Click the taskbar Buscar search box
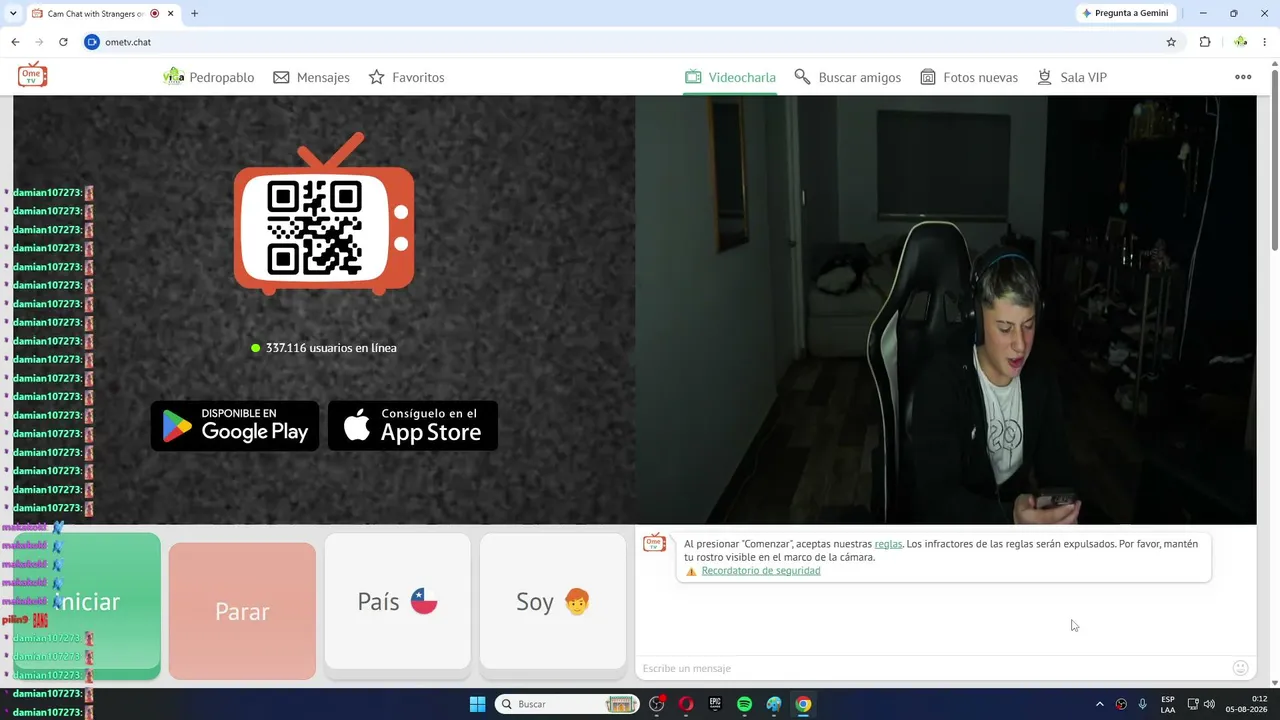Screen dimensions: 1280x720 [x=567, y=704]
